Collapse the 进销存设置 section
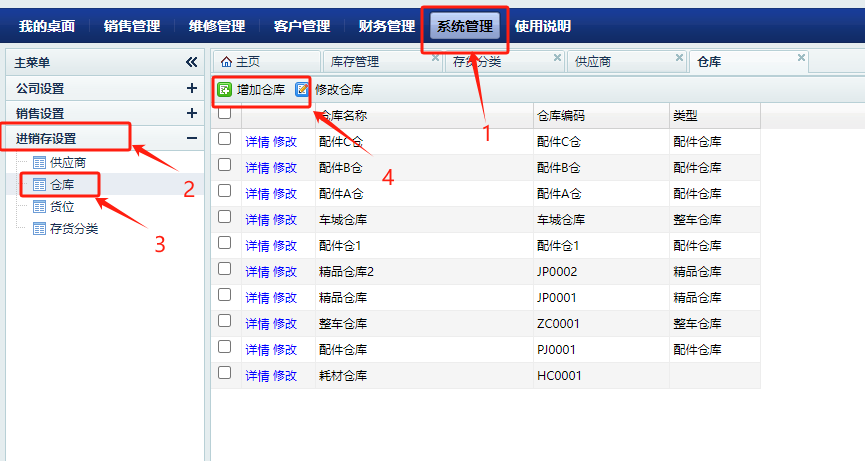The width and height of the screenshot is (865, 461). [191, 139]
